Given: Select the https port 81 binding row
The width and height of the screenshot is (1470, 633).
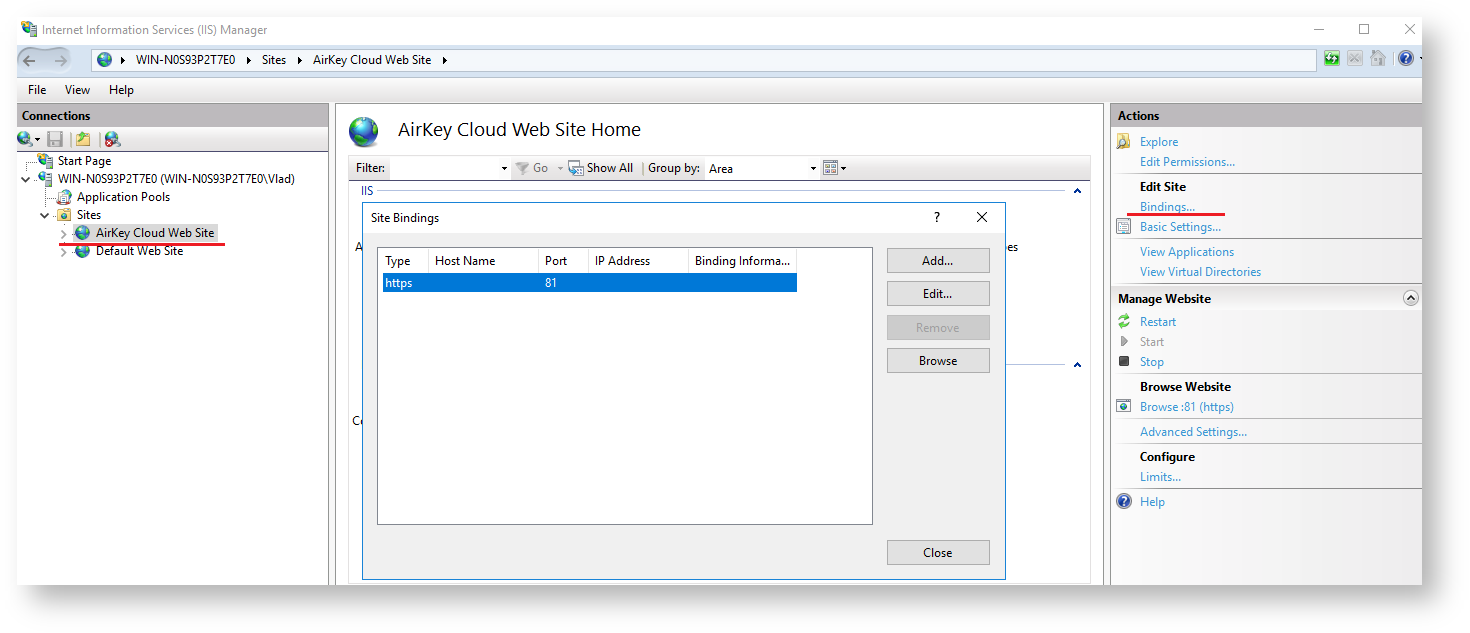Looking at the screenshot, I should click(589, 283).
